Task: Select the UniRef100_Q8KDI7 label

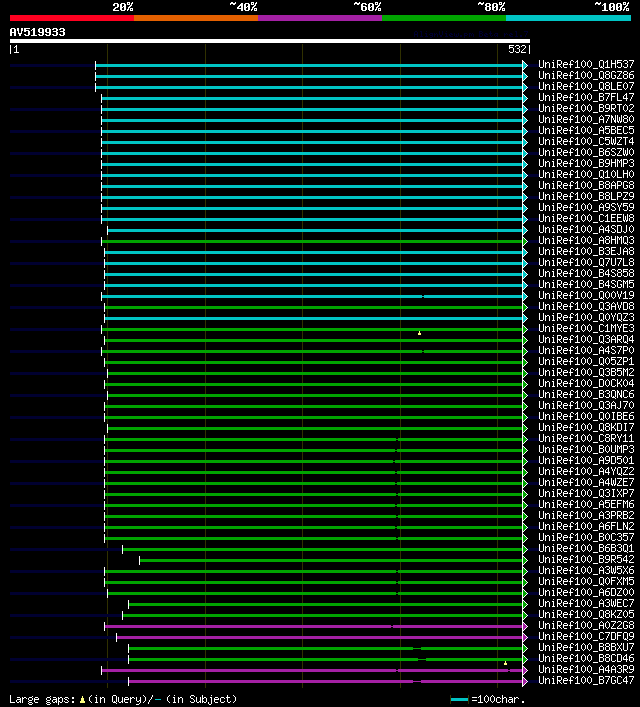Action: (x=586, y=427)
